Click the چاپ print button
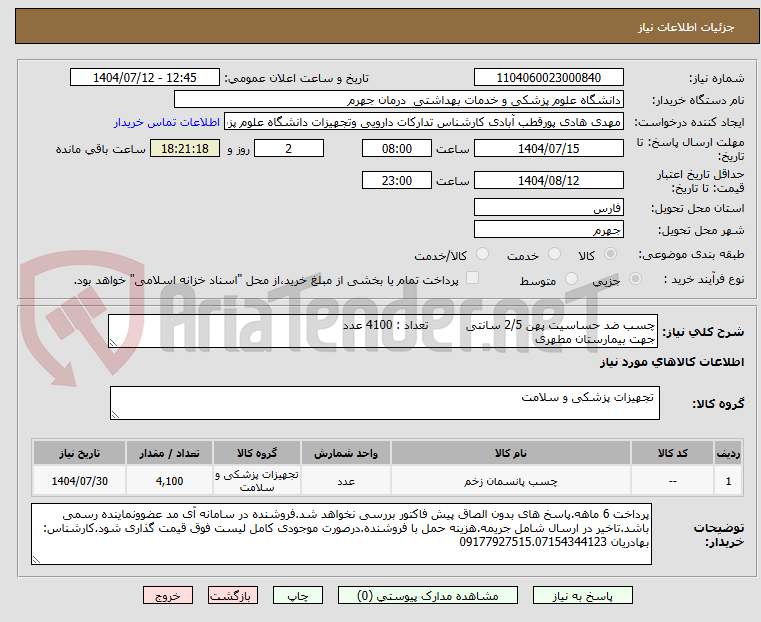 [298, 596]
